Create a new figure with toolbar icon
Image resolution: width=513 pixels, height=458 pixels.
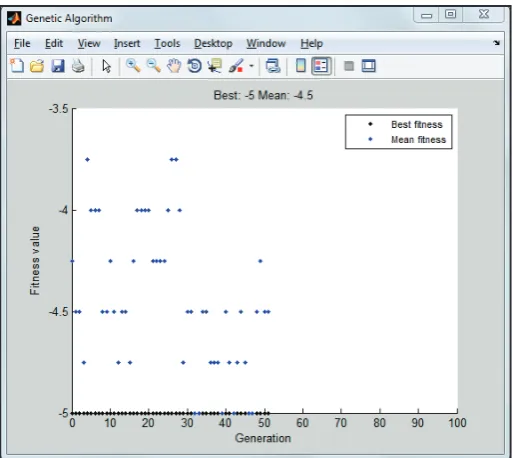[17, 66]
